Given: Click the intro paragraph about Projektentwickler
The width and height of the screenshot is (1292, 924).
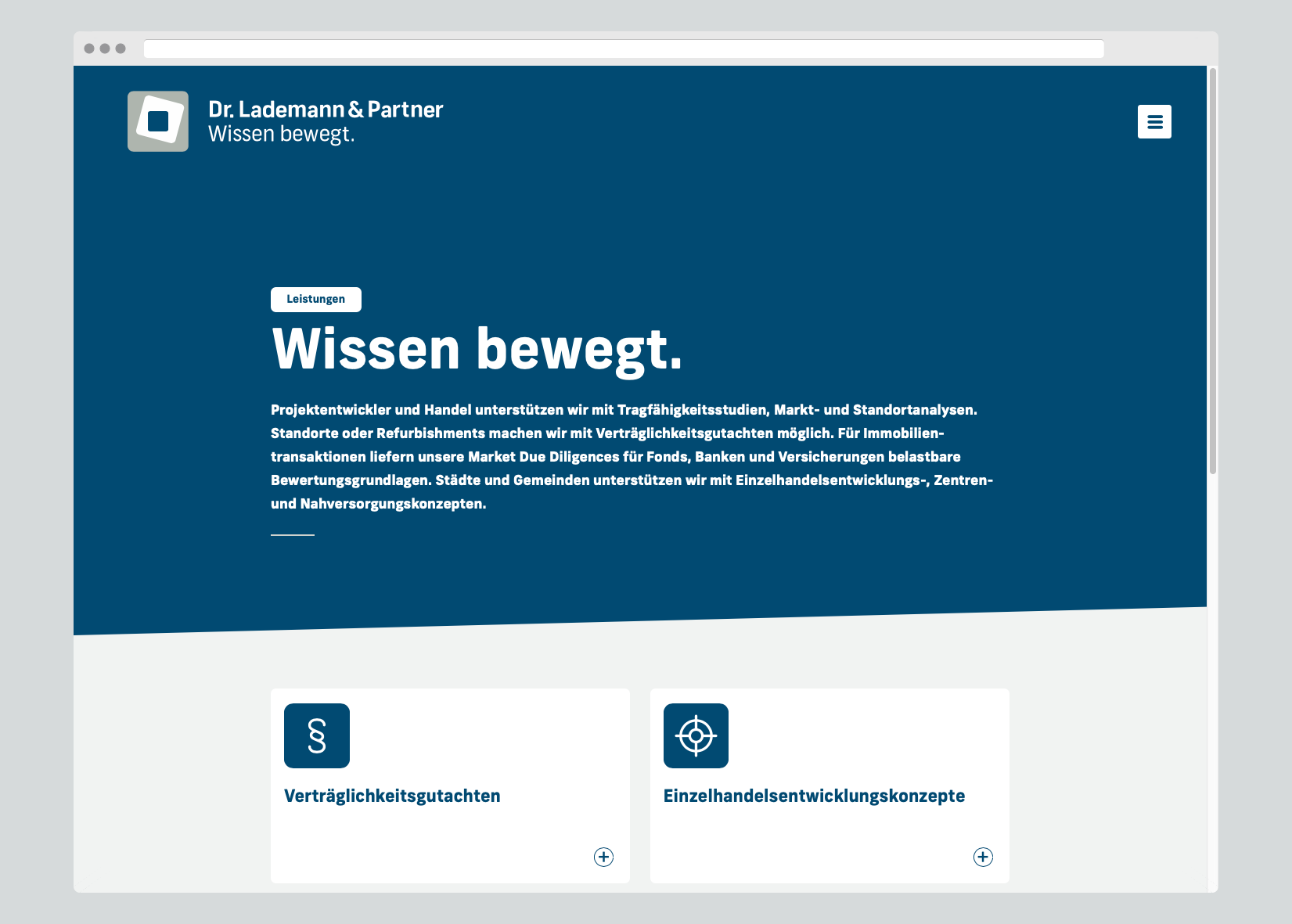Looking at the screenshot, I should tap(631, 457).
